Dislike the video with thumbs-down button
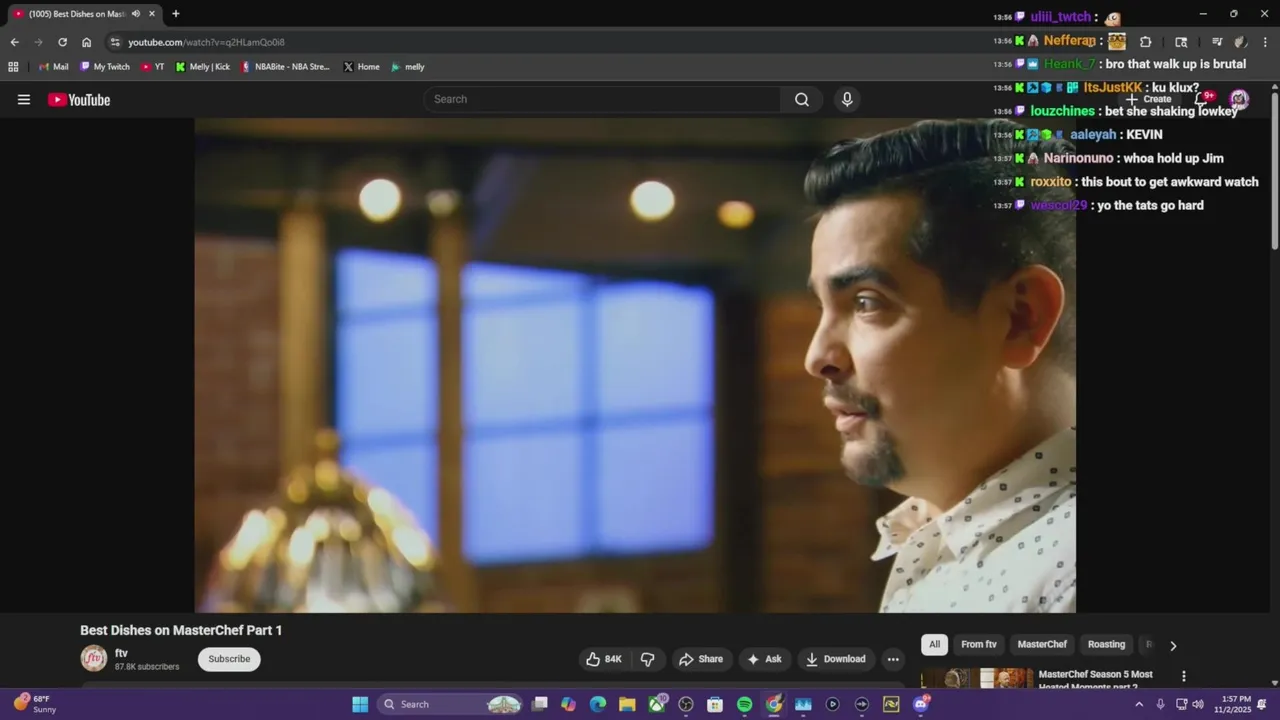The image size is (1280, 720). (648, 659)
